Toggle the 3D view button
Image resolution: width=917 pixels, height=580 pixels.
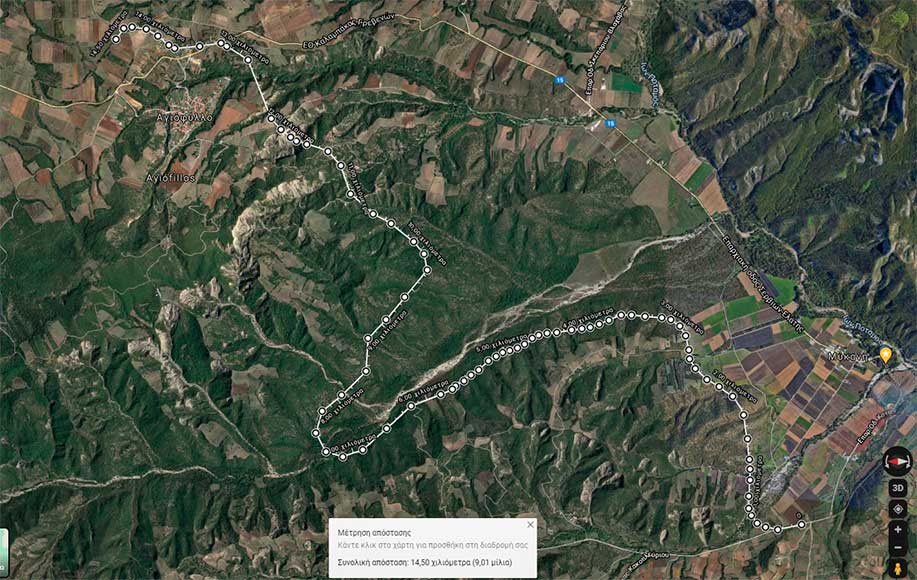click(898, 488)
